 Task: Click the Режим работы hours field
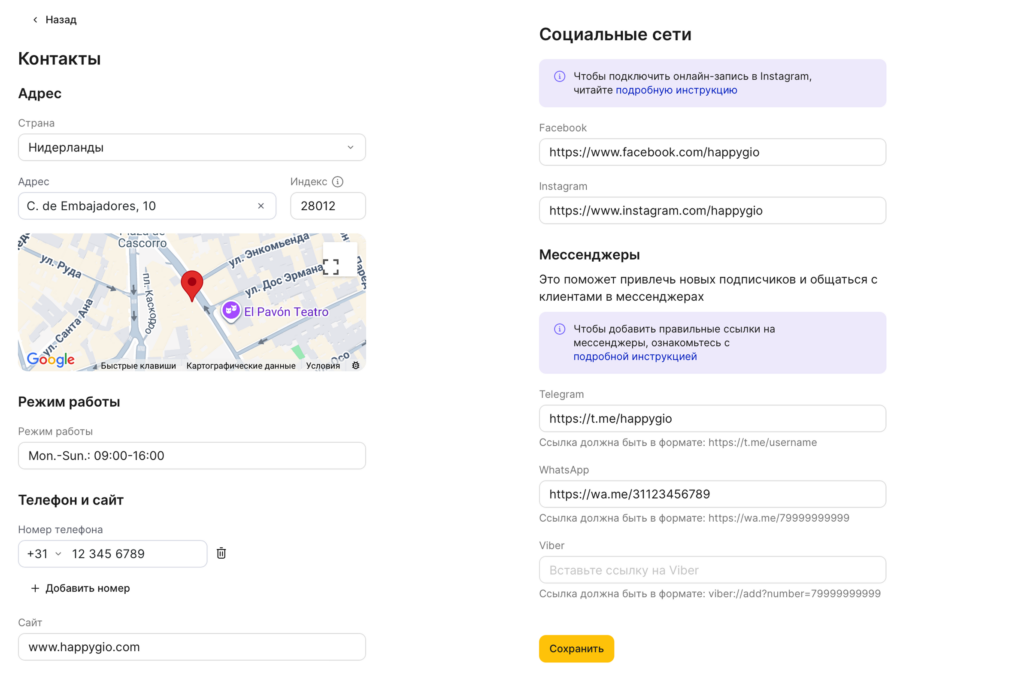pyautogui.click(x=192, y=456)
